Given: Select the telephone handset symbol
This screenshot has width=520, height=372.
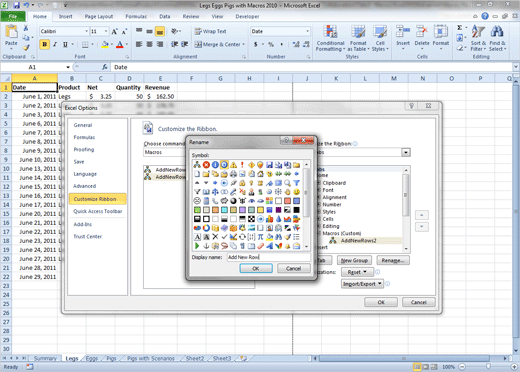Looking at the screenshot, I should (x=215, y=201).
